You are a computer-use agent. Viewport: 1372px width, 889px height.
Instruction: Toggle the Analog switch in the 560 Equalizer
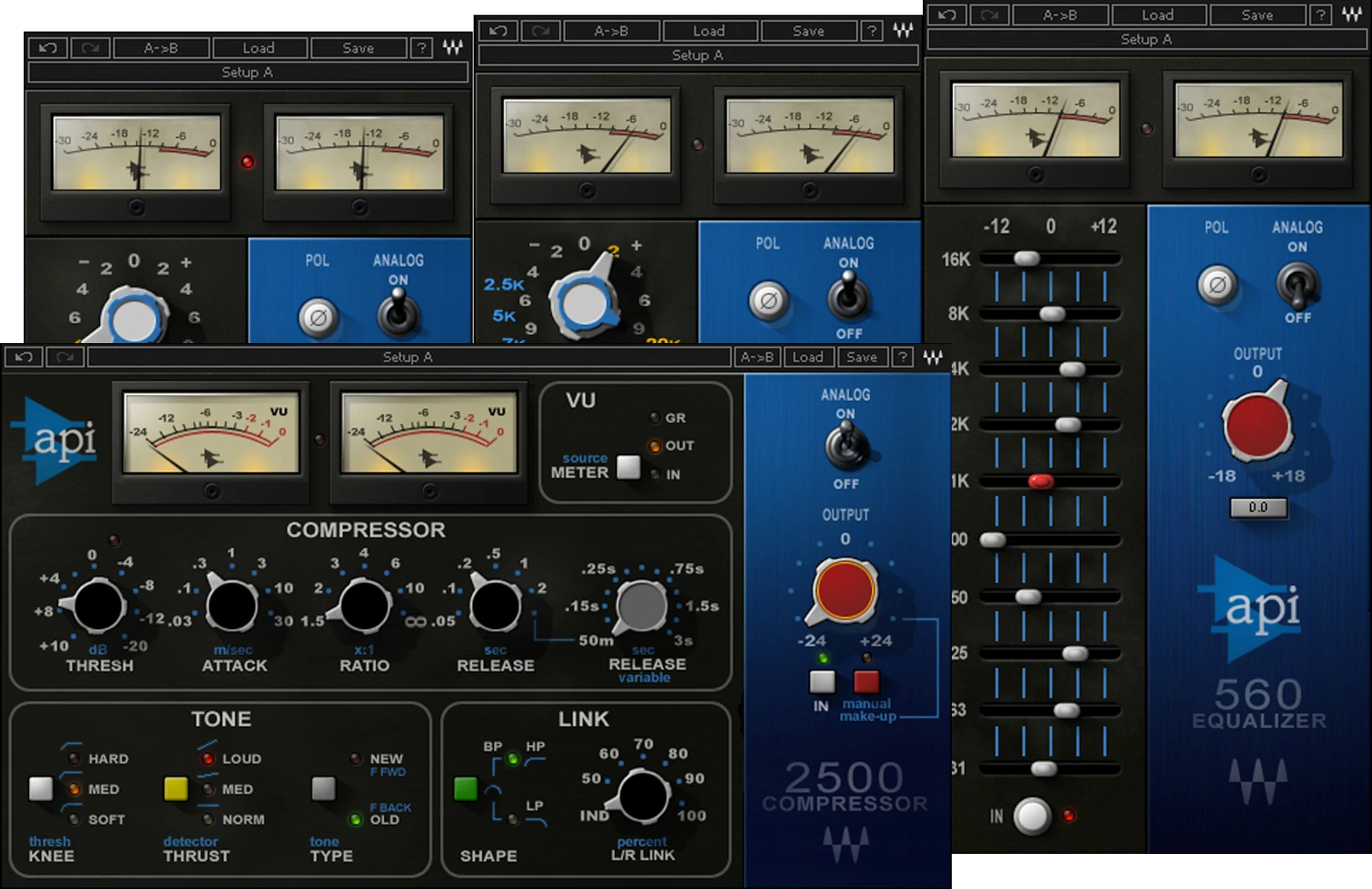(x=1297, y=284)
